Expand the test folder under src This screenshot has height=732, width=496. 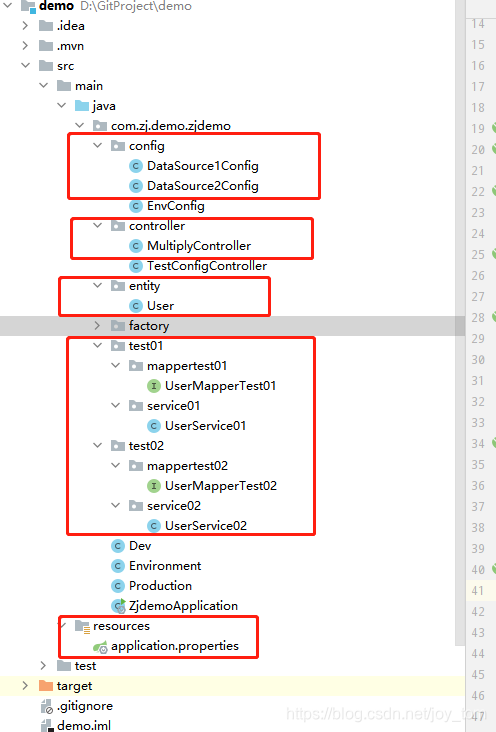[43, 665]
